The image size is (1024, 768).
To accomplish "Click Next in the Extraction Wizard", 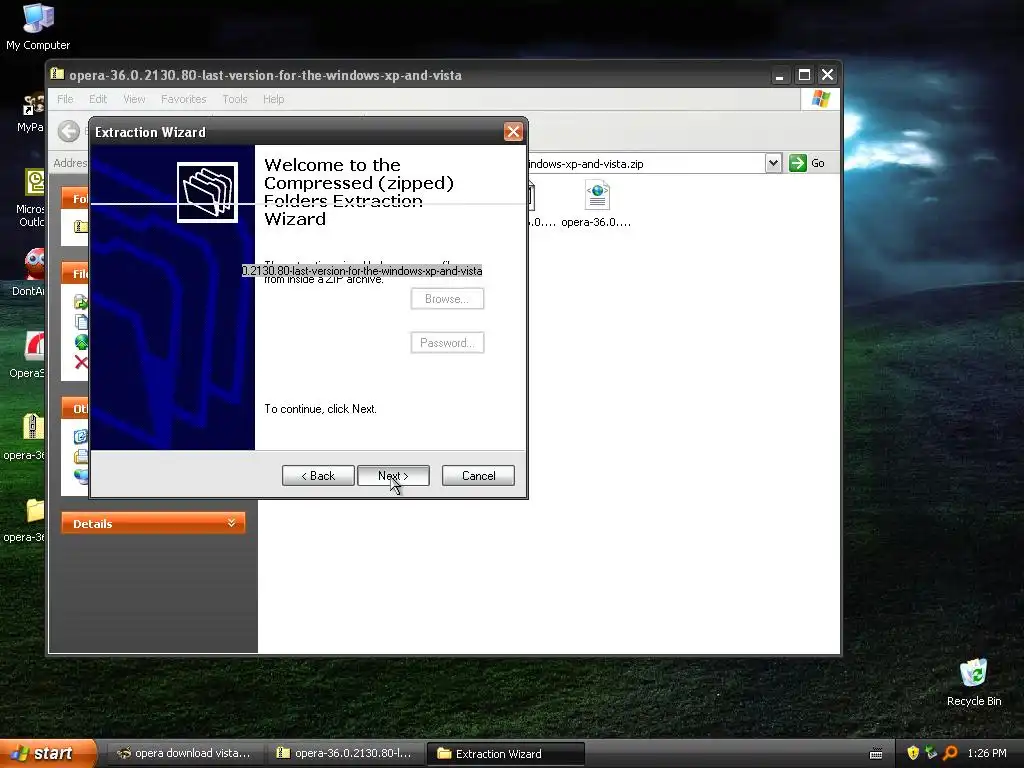I will 393,475.
